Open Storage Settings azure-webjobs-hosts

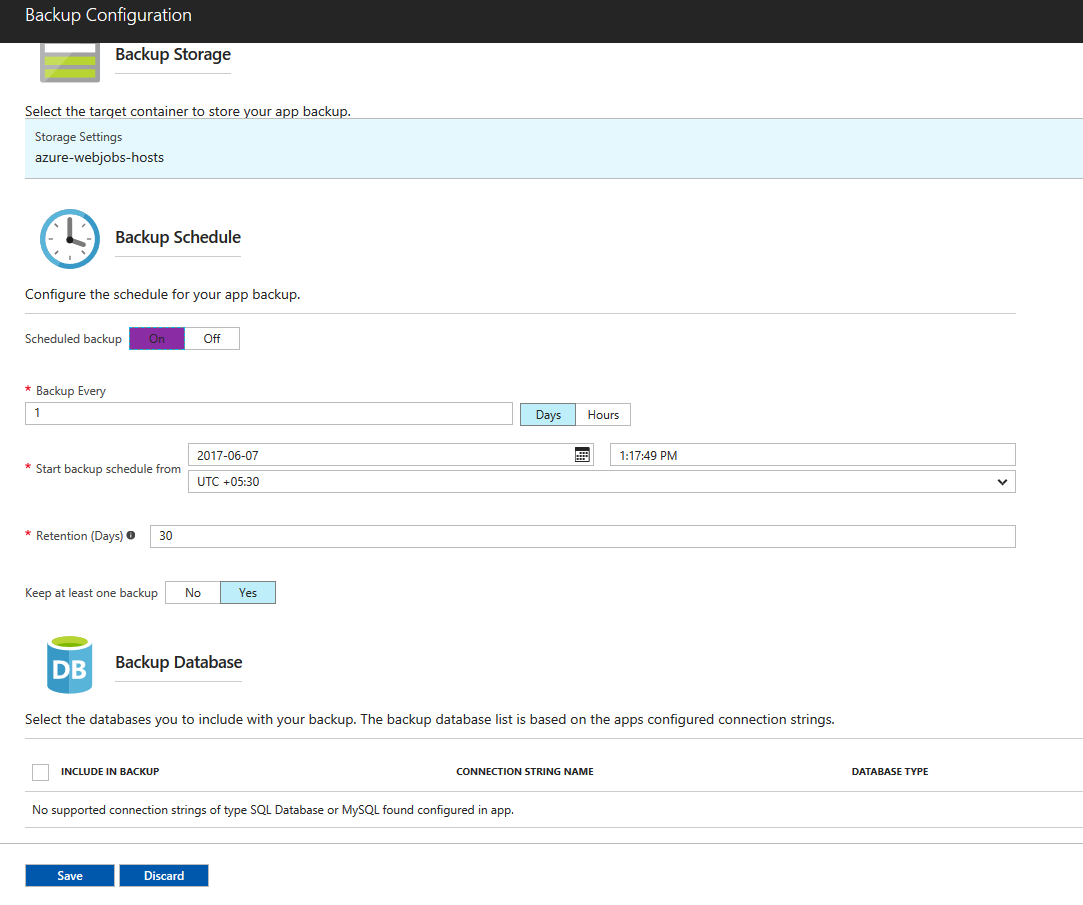pos(553,148)
